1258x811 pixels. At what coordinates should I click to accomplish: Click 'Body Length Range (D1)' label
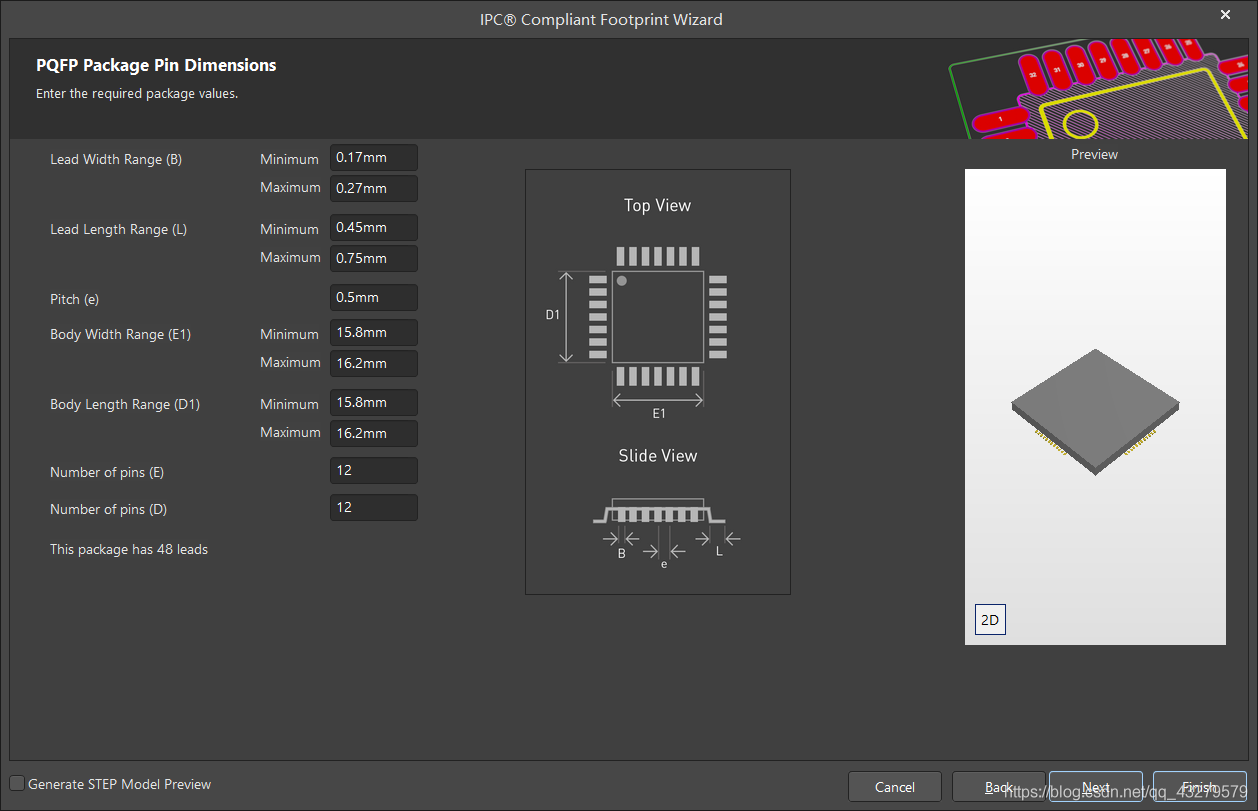[x=125, y=404]
